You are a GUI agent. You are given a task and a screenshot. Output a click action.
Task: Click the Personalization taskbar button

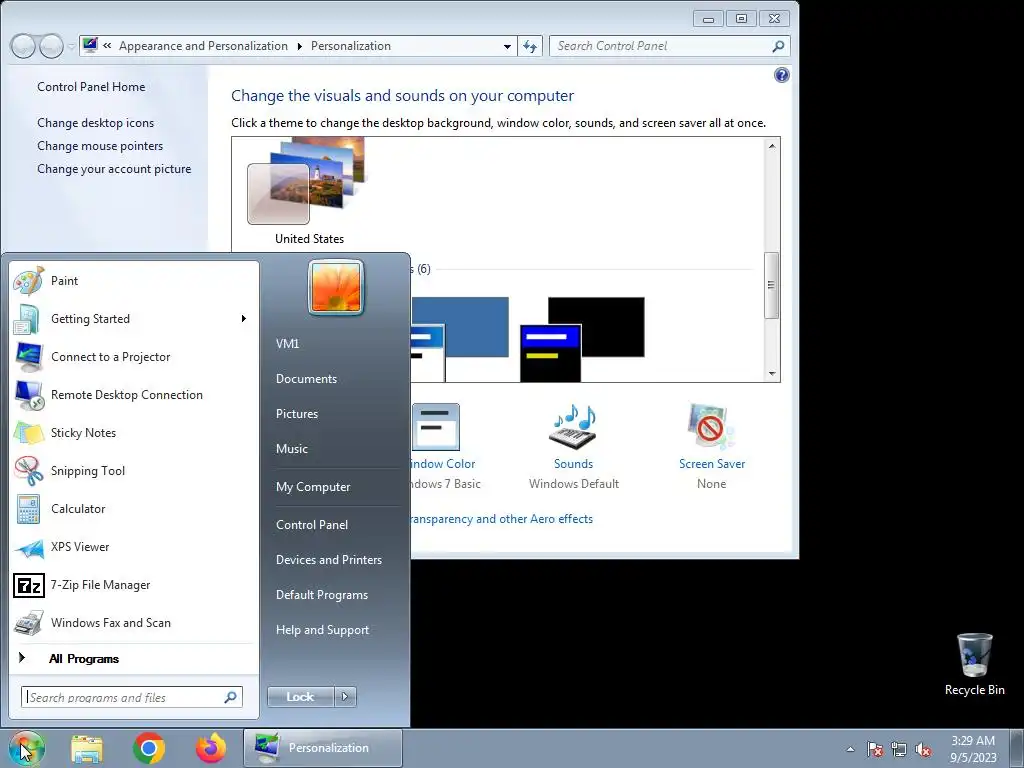(323, 748)
